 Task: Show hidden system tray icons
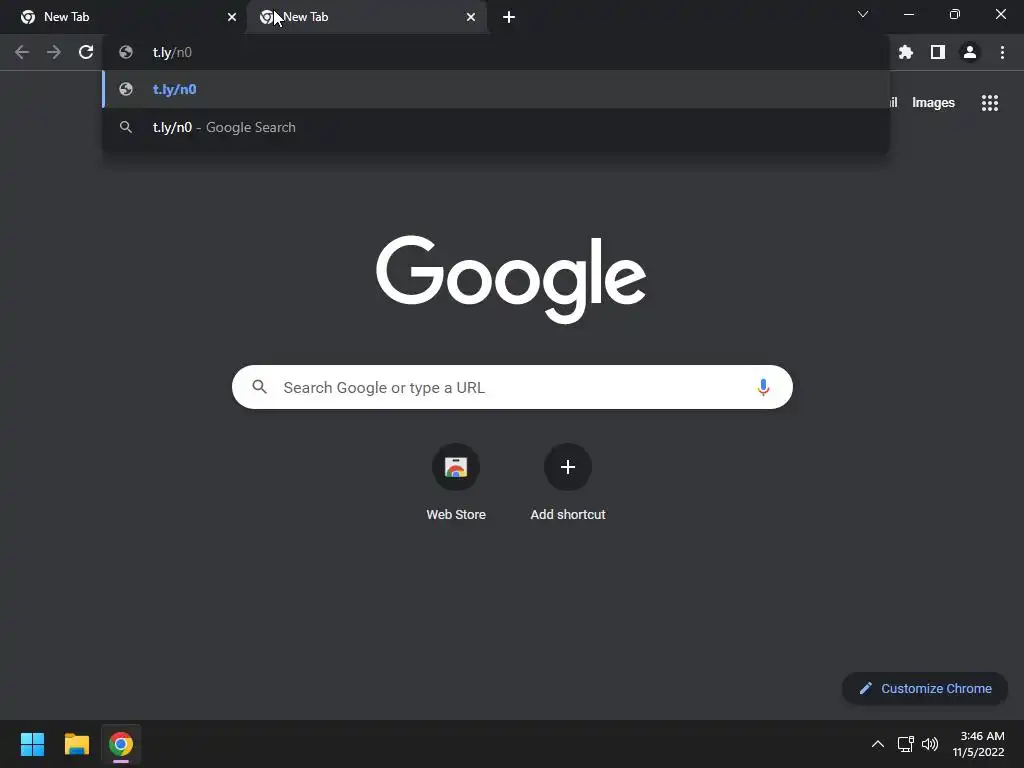(x=878, y=744)
